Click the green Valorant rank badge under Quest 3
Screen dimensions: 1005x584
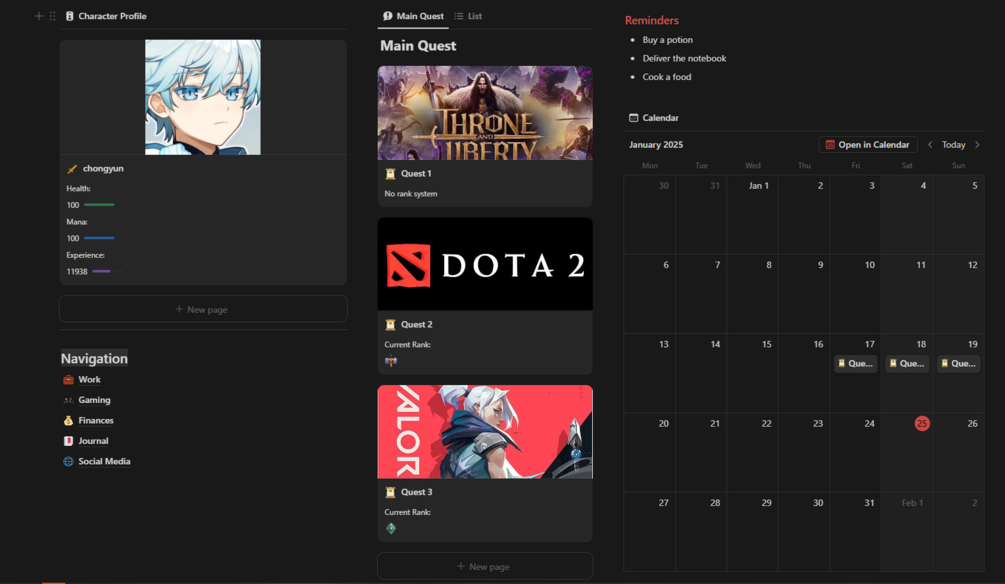coord(391,528)
